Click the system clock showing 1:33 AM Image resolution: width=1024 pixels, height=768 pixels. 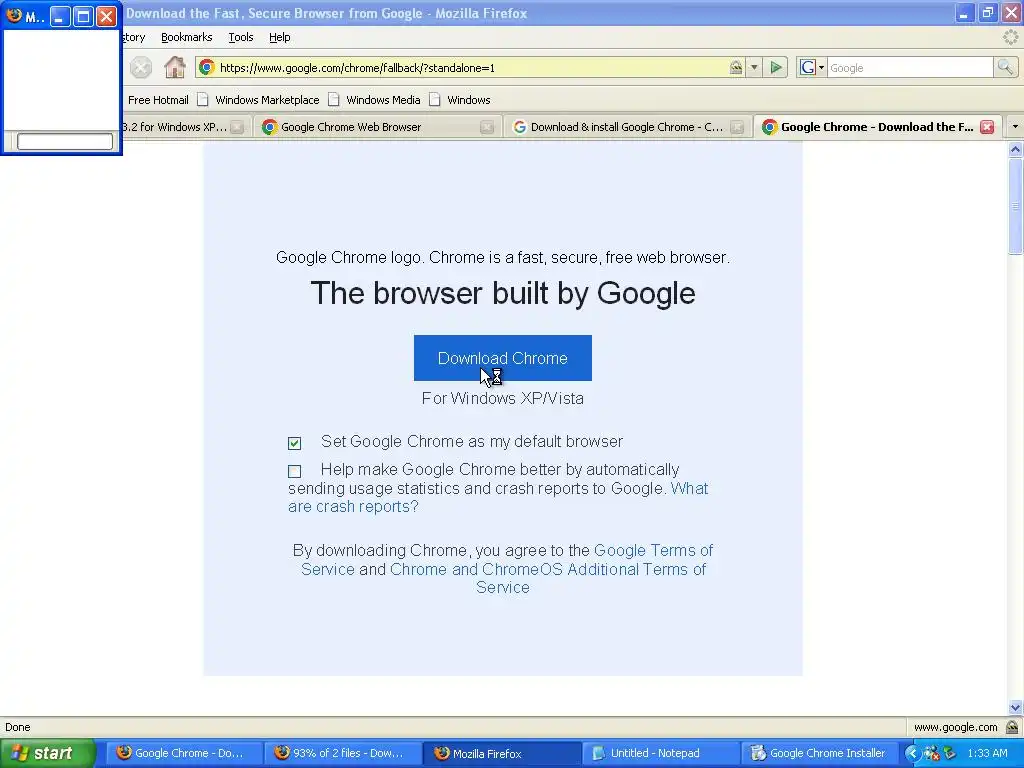tap(987, 753)
